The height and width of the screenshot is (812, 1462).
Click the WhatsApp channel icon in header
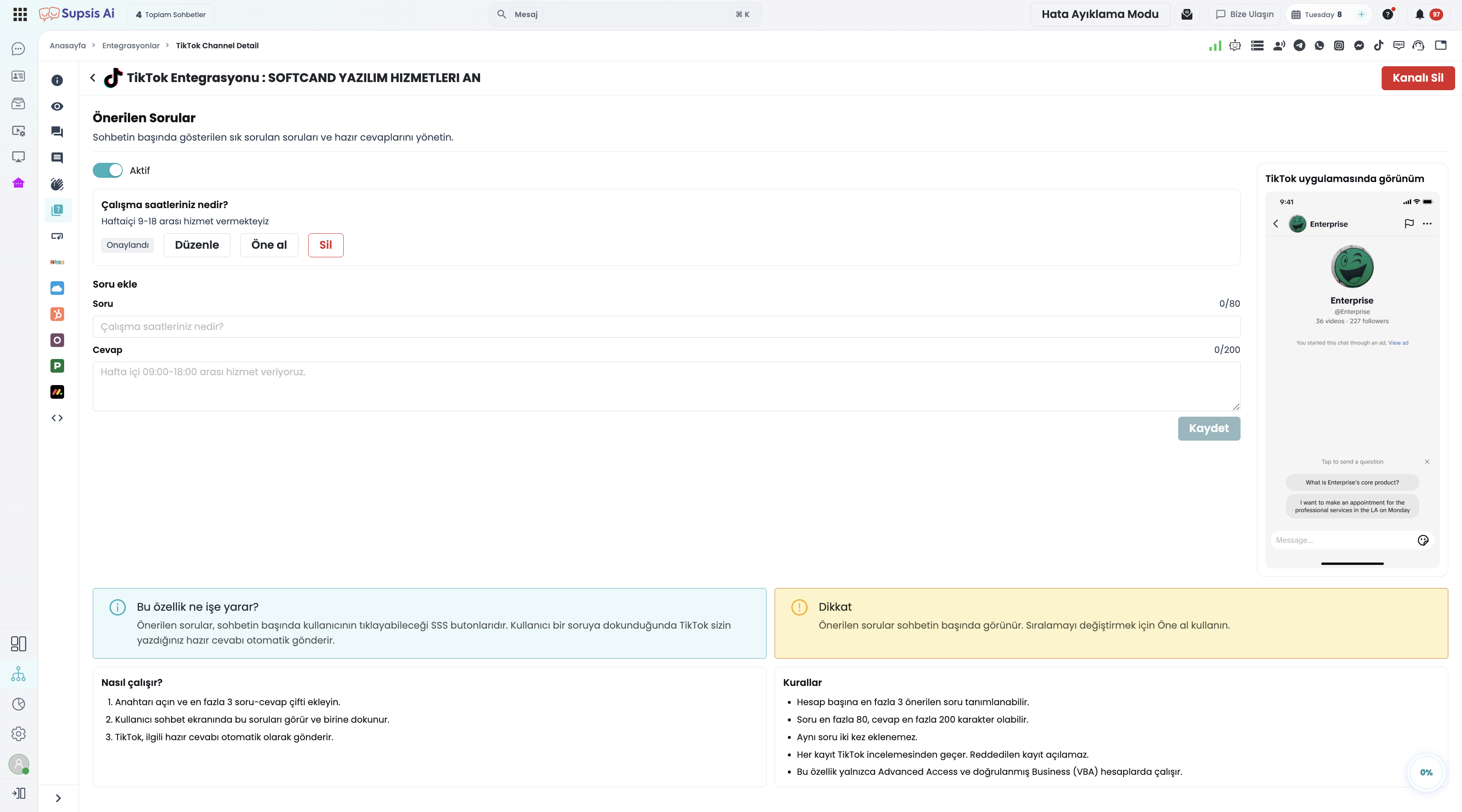tap(1319, 45)
